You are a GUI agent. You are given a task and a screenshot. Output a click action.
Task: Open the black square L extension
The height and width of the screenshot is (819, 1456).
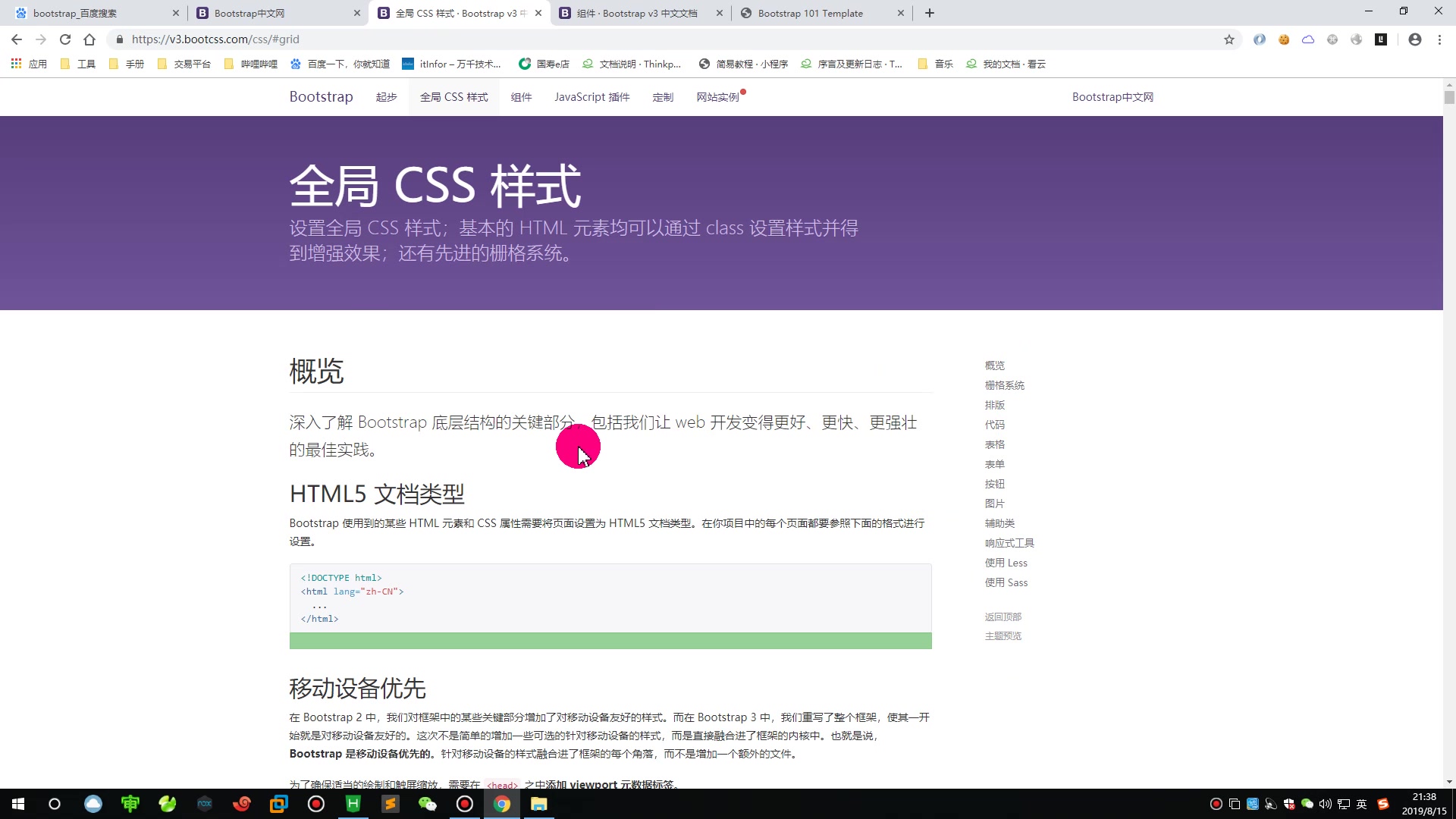(1381, 39)
